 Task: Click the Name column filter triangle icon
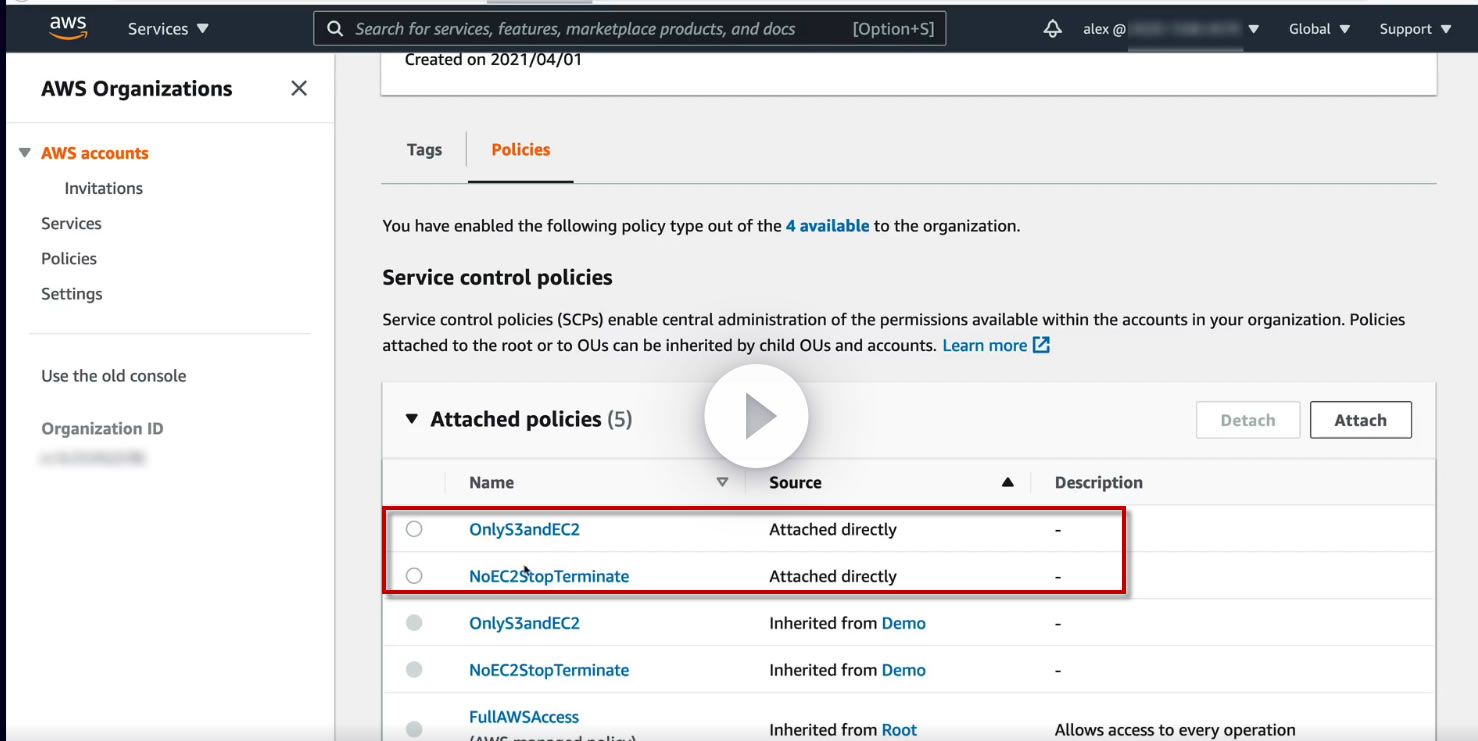coord(722,482)
